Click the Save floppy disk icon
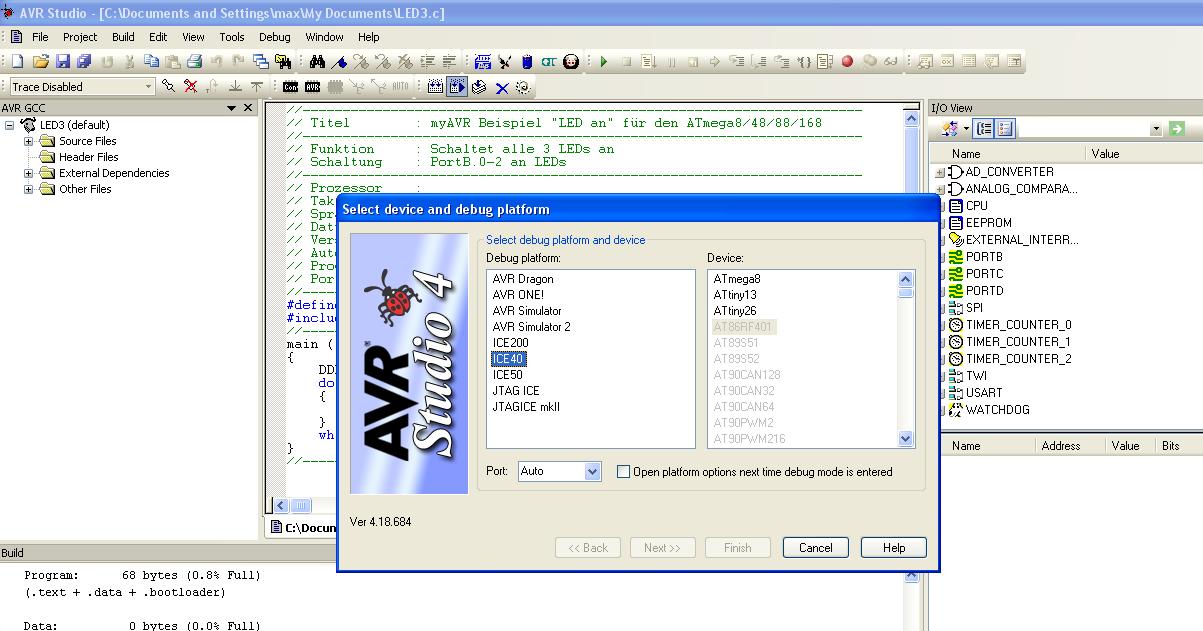 62,61
